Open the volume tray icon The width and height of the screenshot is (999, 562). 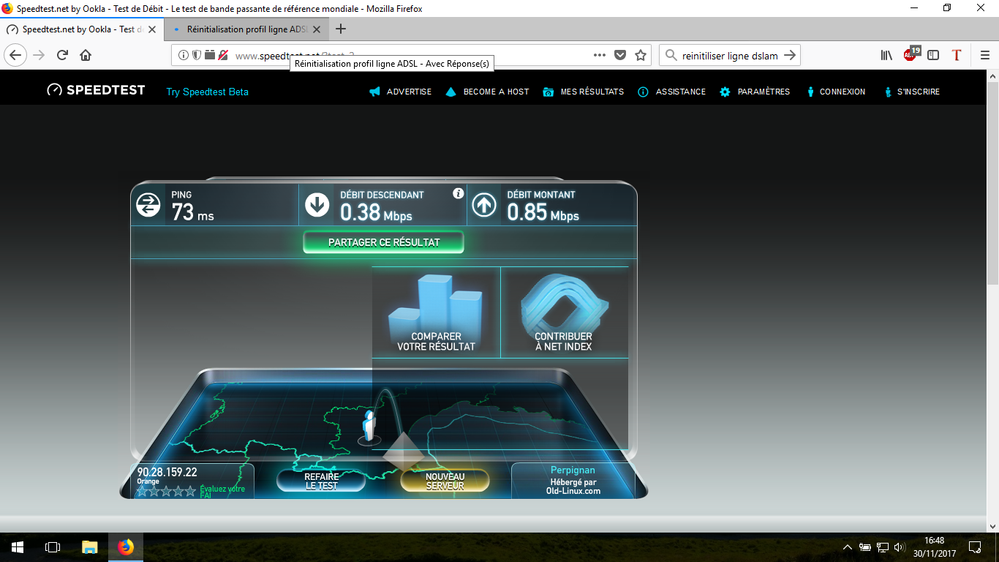tap(899, 547)
